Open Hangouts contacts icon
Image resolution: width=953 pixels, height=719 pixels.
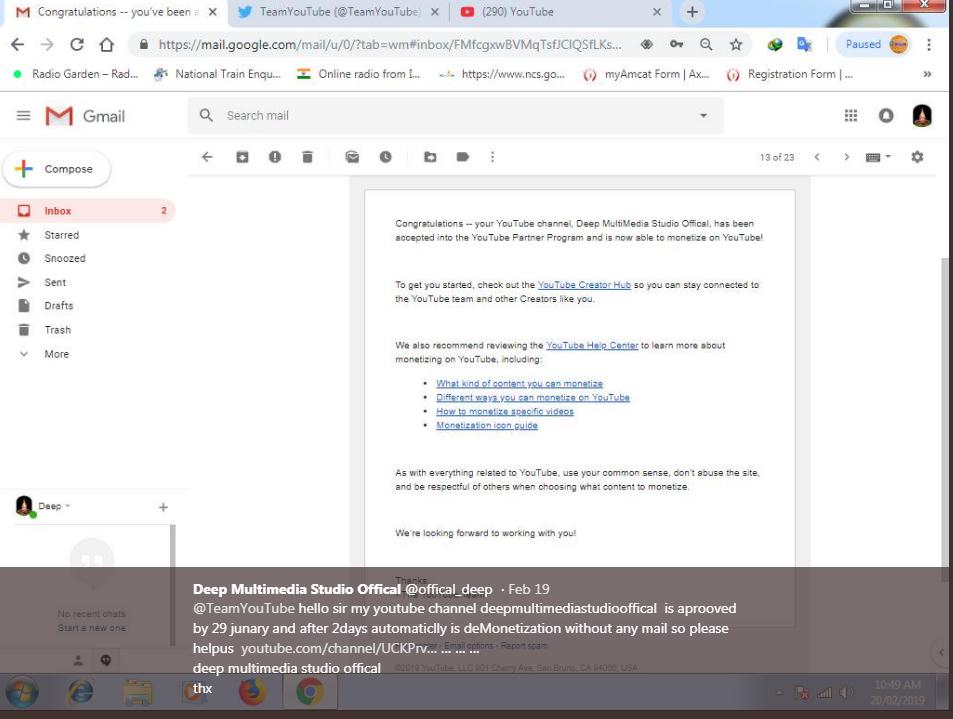pyautogui.click(x=78, y=660)
